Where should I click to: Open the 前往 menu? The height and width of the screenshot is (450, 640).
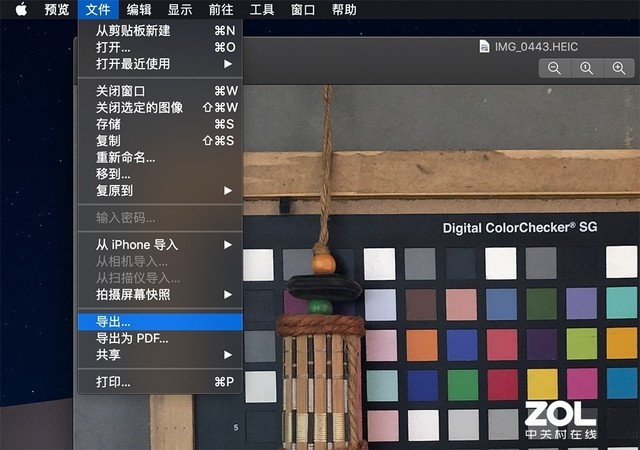click(221, 9)
